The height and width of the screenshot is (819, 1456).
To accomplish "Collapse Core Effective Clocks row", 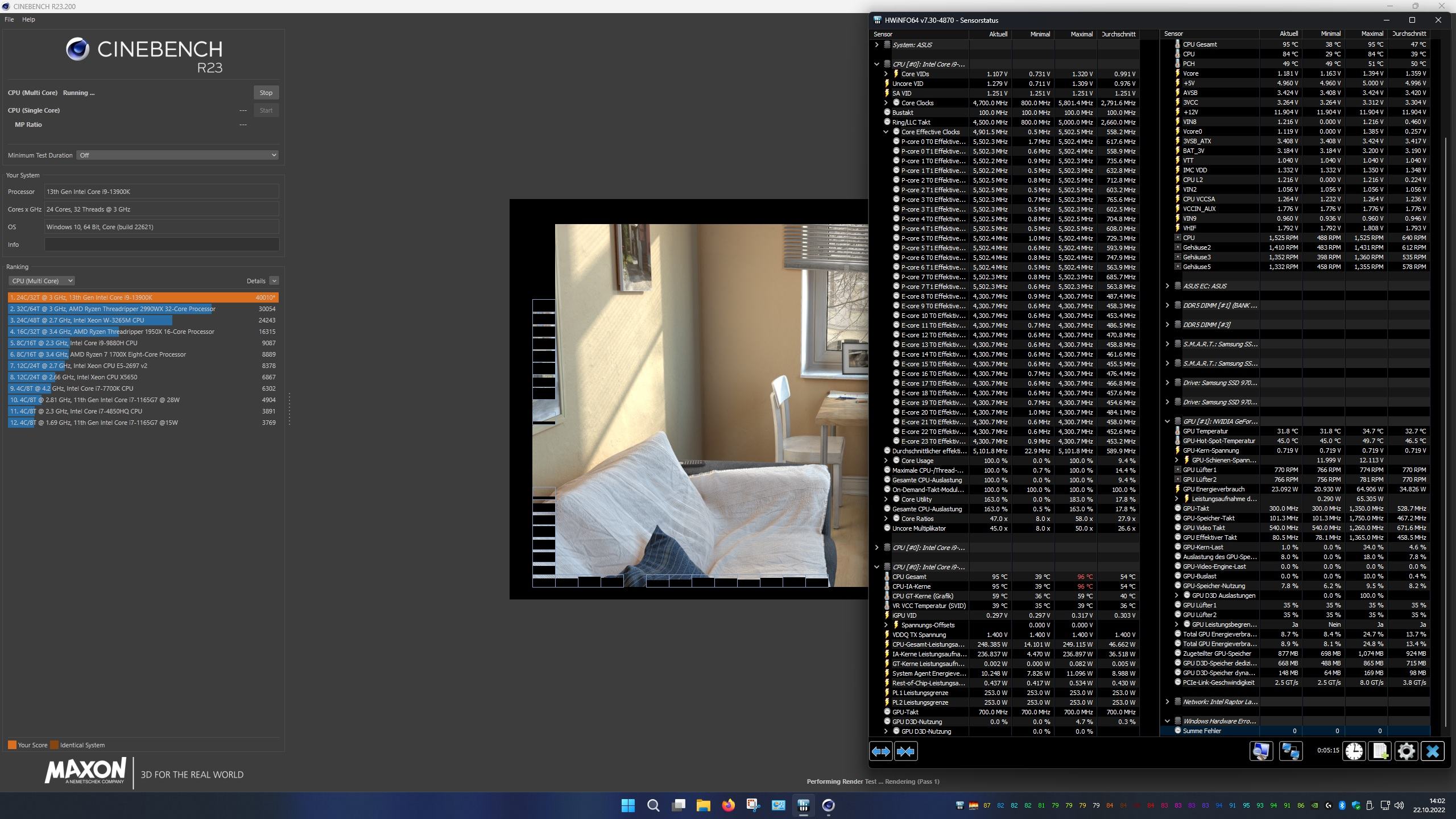I will (886, 132).
